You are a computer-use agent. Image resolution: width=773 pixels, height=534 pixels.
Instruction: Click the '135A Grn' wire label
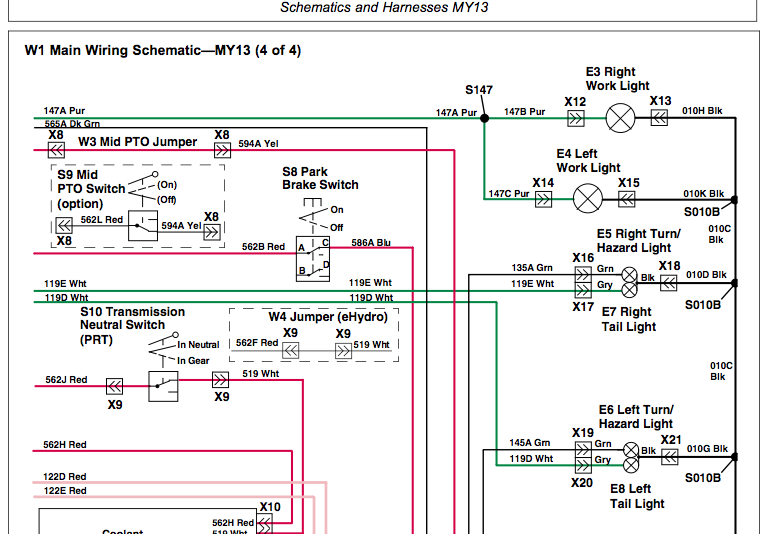pos(532,268)
